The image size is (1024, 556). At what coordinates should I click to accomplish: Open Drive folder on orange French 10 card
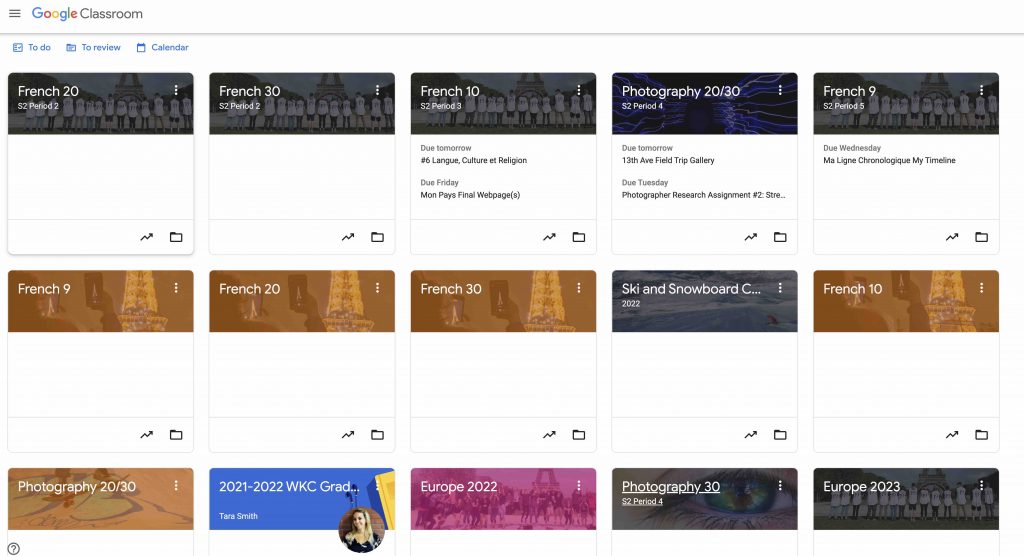982,434
